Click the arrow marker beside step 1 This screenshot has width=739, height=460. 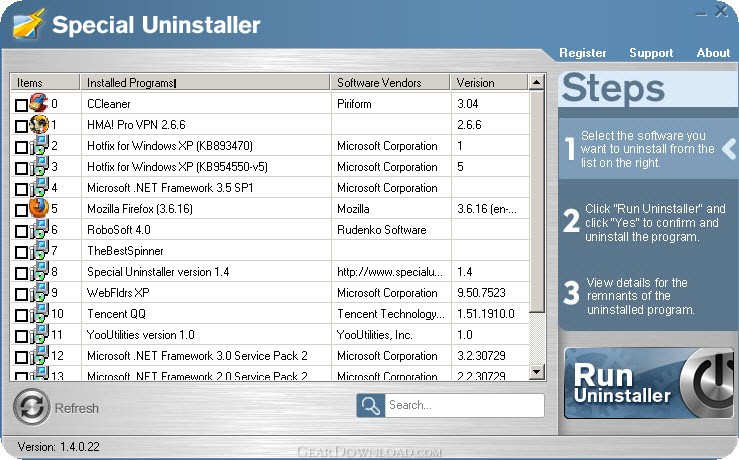point(729,149)
